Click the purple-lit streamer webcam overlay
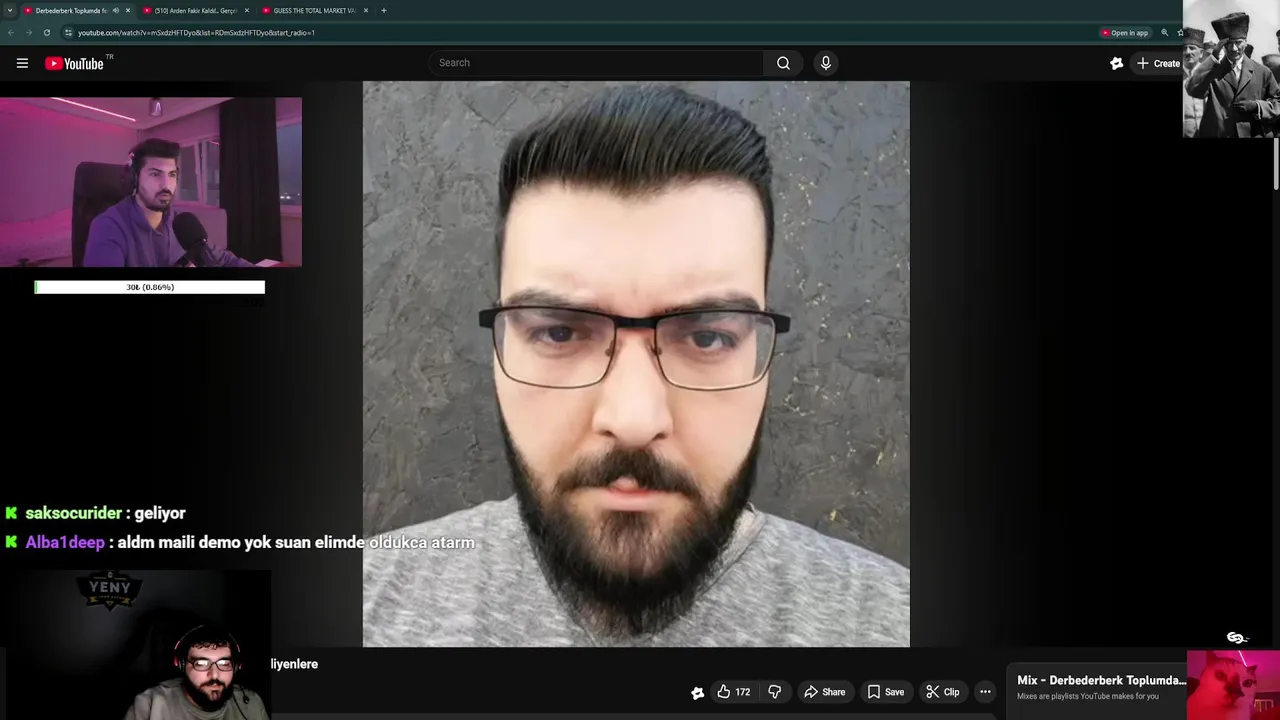This screenshot has height=720, width=1280. click(x=150, y=182)
